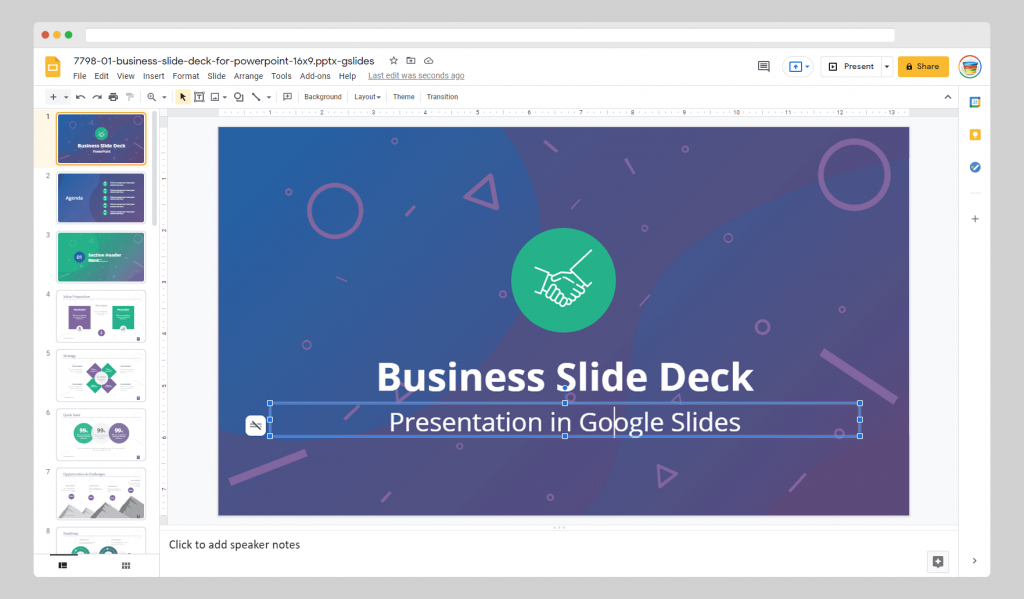1024x599 pixels.
Task: Click the Share button
Action: (x=923, y=67)
